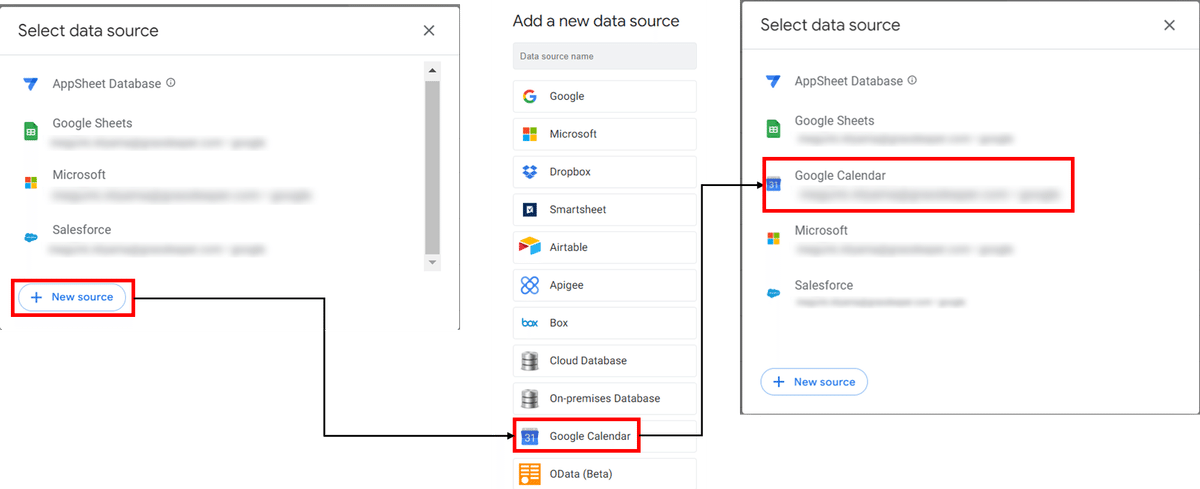Click the On-premises Database cylinder icon
Viewport: 1200px width, 489px height.
530,398
